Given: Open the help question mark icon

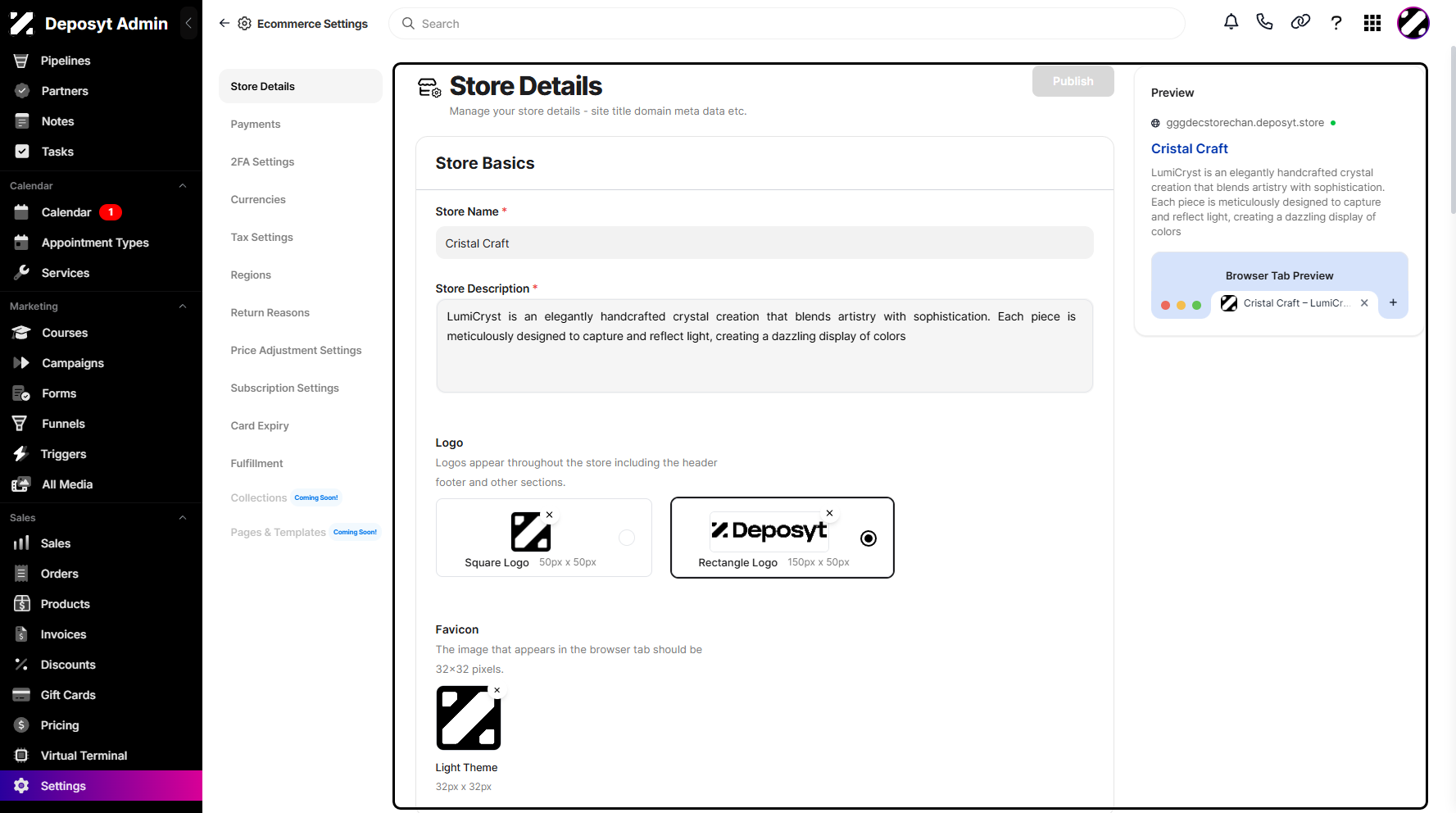Looking at the screenshot, I should click(1336, 23).
